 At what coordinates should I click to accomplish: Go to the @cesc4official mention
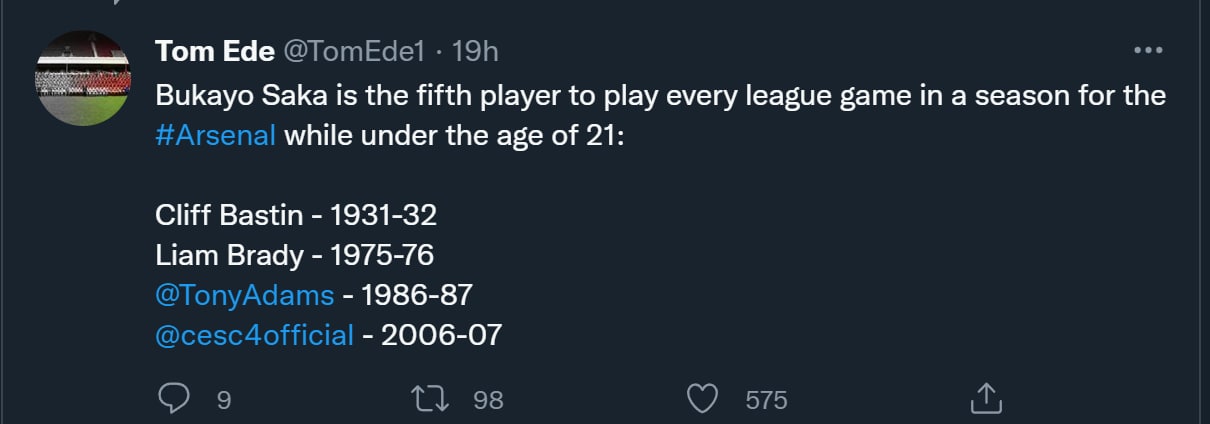[x=255, y=334]
